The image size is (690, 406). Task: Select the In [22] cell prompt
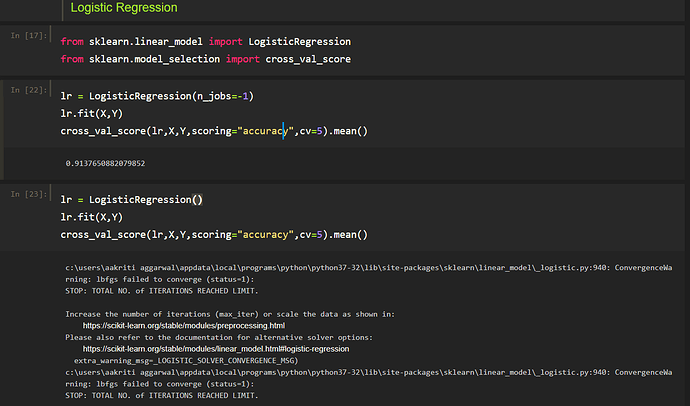[x=29, y=90]
